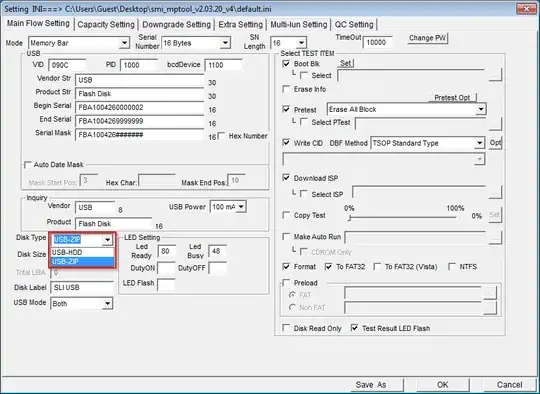540x394 pixels.
Task: Enable the Select ISP checkbox
Action: pos(304,194)
